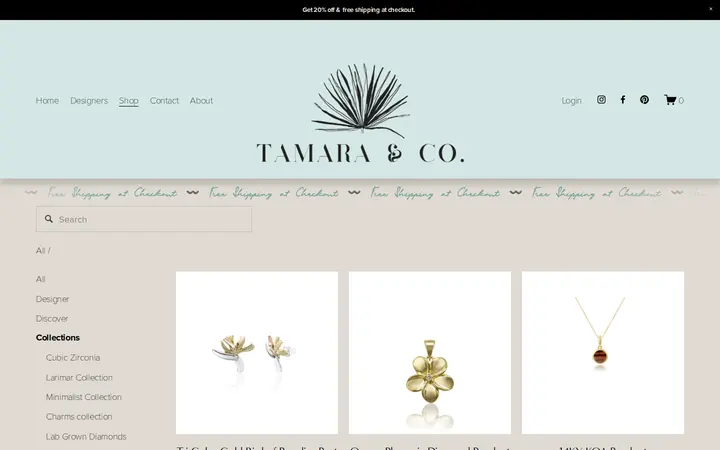This screenshot has width=720, height=450.
Task: Open the Contact page
Action: pyautogui.click(x=164, y=101)
